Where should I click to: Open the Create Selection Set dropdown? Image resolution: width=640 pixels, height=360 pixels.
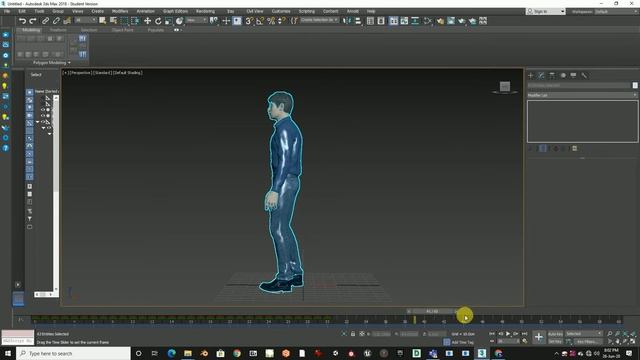point(319,20)
